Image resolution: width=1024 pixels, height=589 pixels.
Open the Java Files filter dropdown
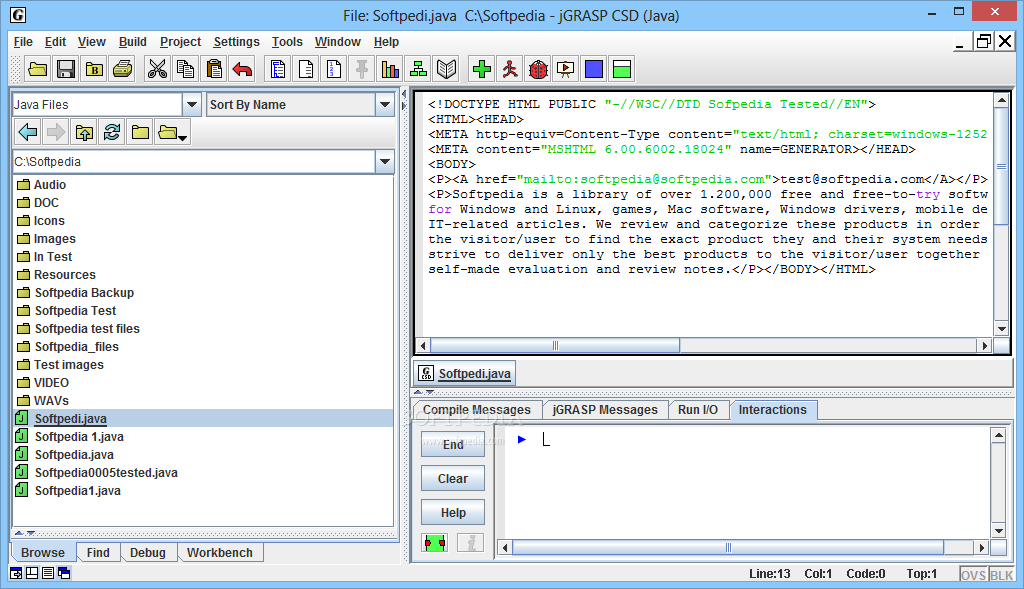(191, 104)
